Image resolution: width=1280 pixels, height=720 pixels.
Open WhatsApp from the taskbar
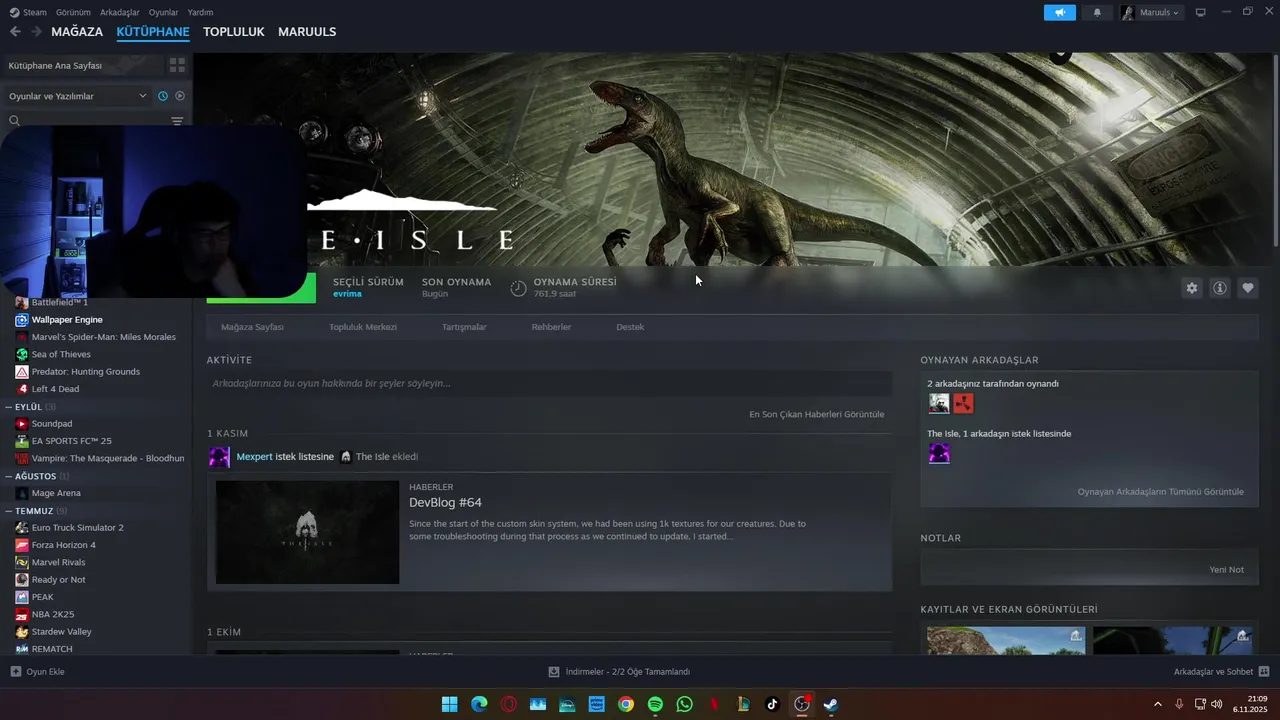click(684, 704)
